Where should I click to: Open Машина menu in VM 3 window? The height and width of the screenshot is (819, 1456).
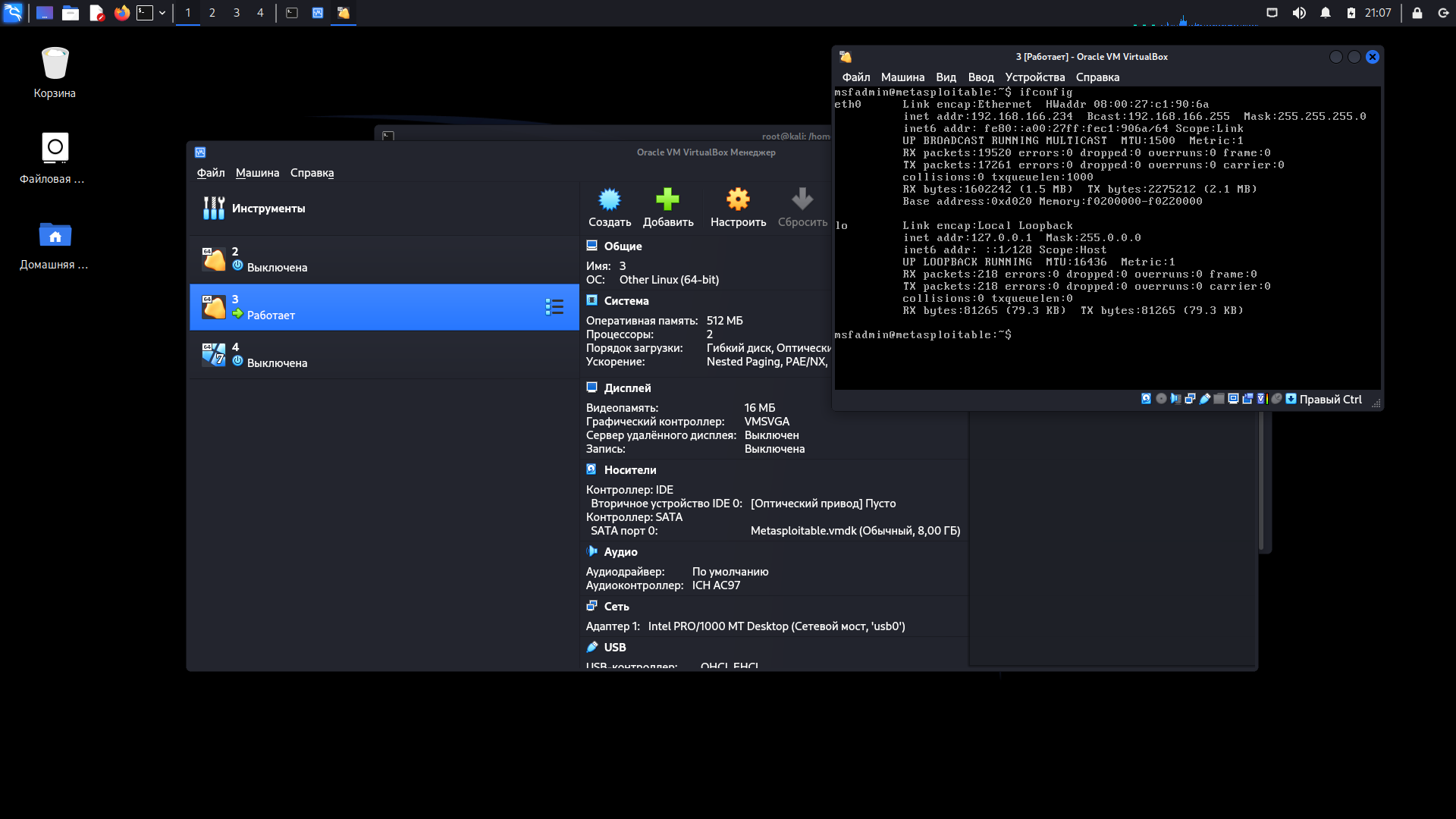(x=902, y=77)
